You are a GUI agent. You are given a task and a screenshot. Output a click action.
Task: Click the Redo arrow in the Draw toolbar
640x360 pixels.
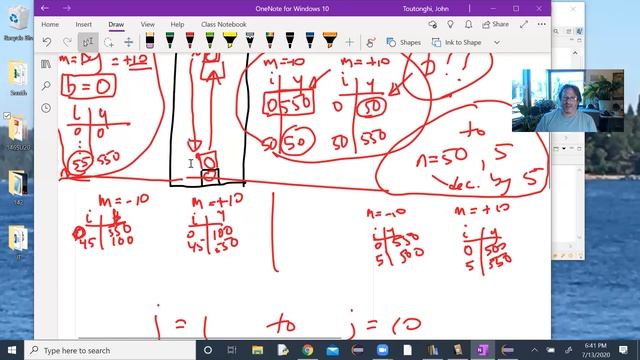[x=67, y=42]
